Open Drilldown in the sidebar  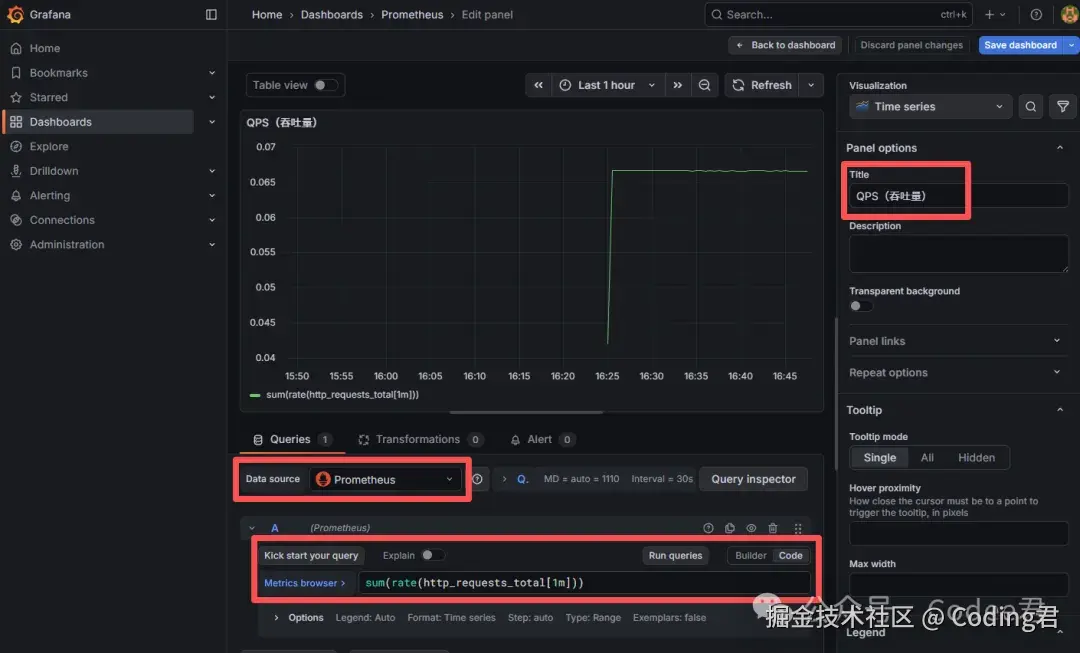pos(54,171)
